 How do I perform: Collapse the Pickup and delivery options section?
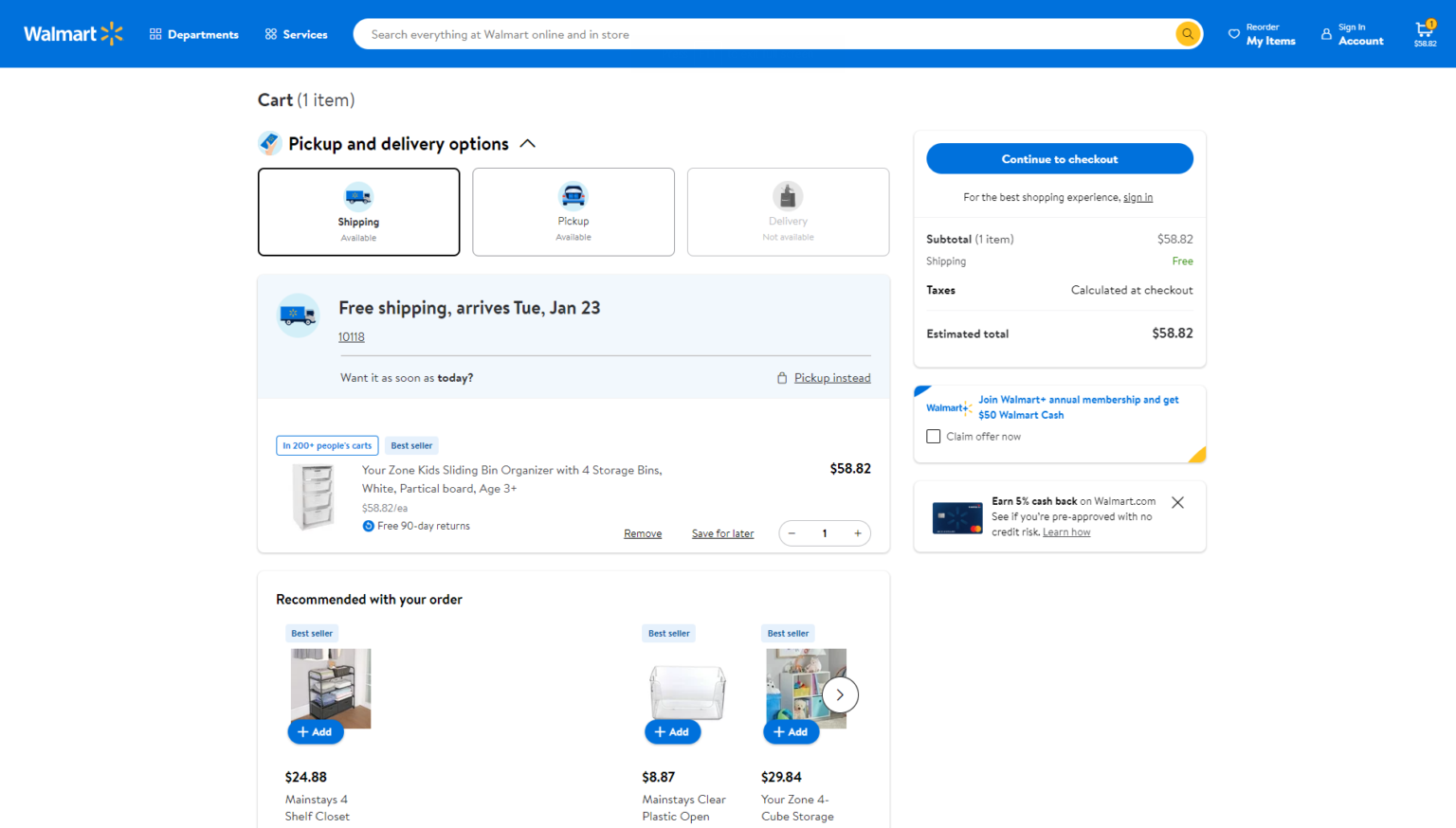[x=528, y=143]
